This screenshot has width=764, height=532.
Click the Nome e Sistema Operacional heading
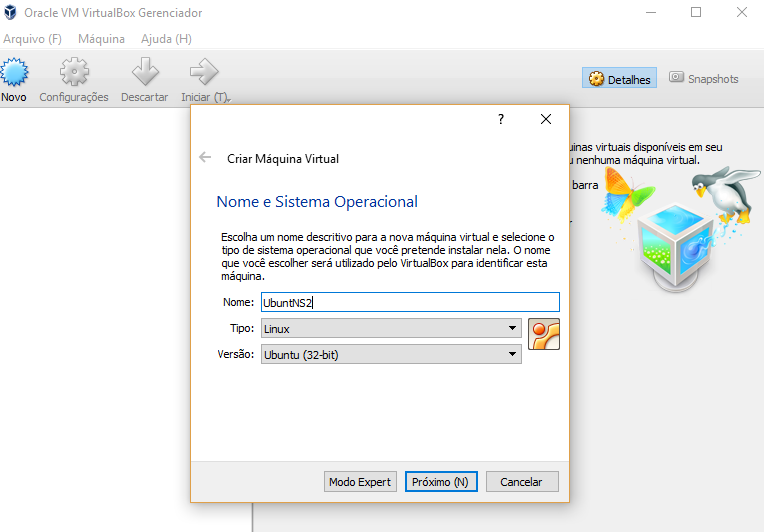[x=317, y=202]
